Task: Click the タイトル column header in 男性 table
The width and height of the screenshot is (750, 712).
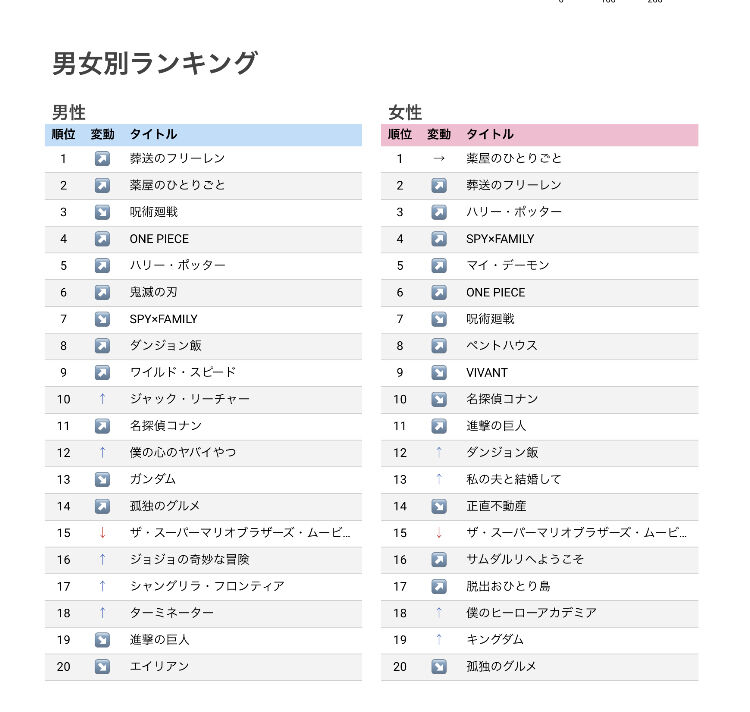Action: [153, 134]
